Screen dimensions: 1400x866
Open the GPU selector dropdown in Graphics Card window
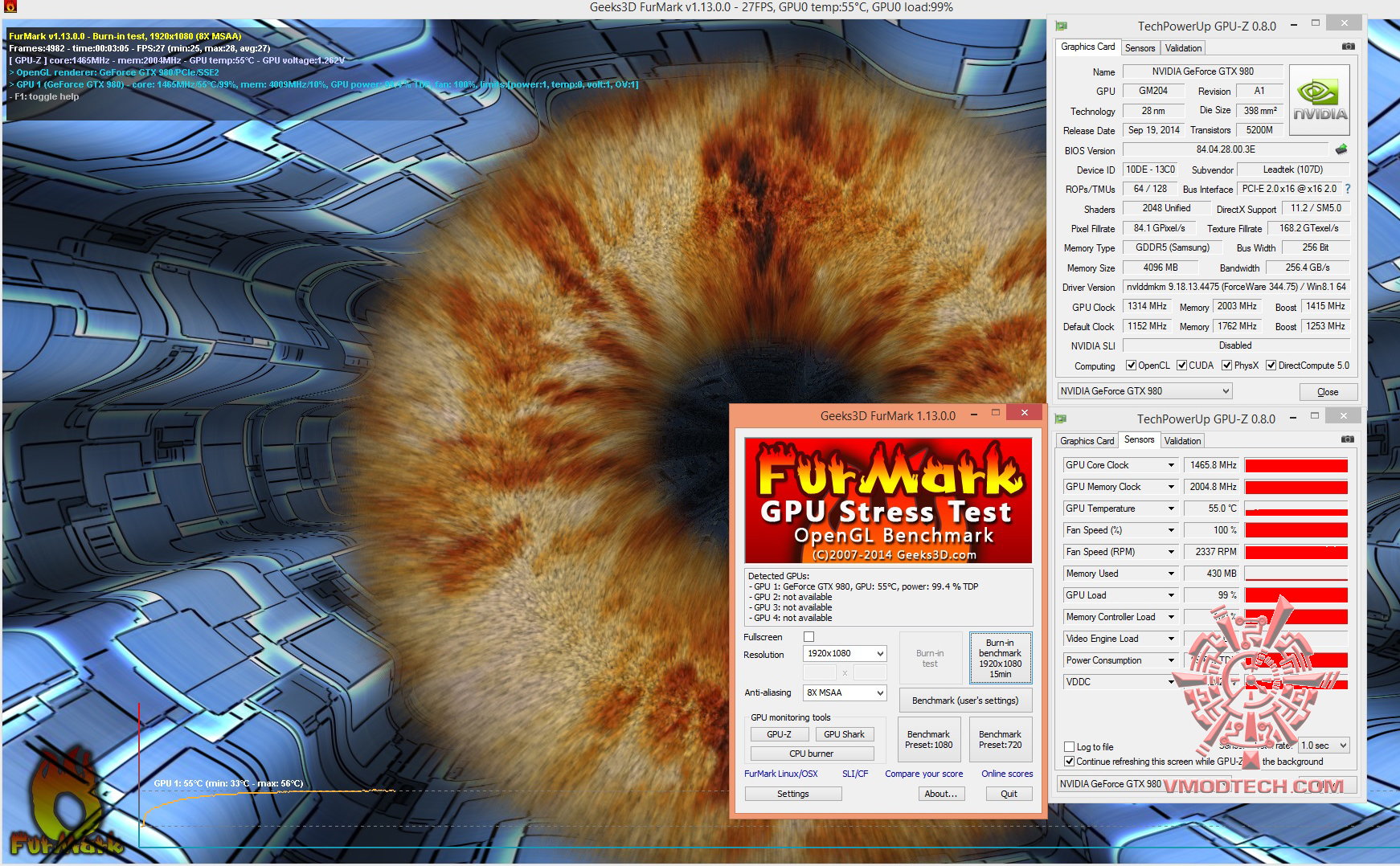click(1144, 391)
